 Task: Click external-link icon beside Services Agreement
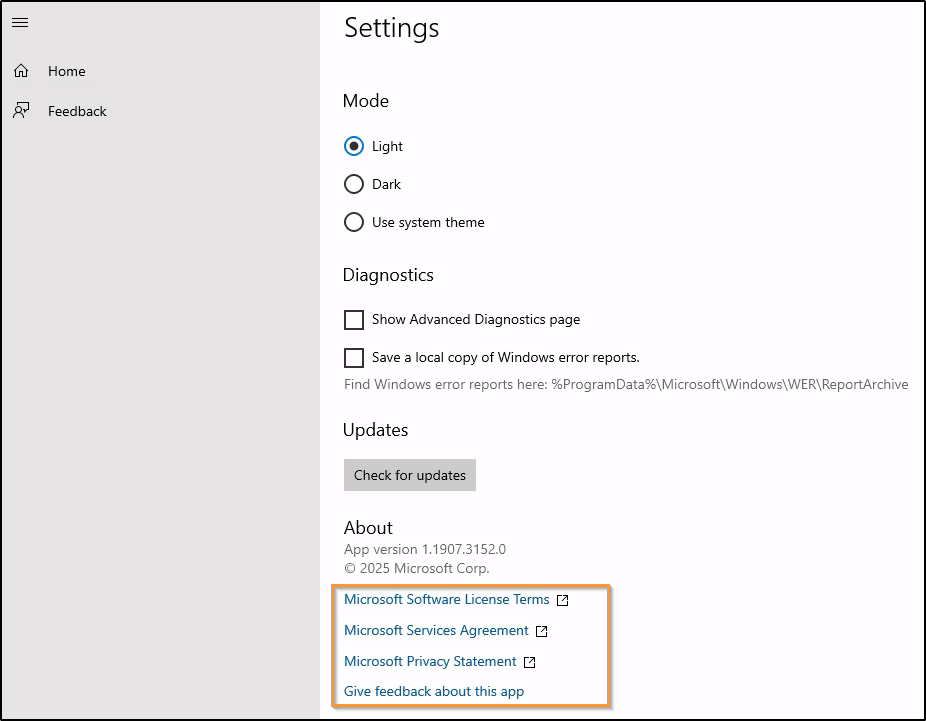pos(542,631)
